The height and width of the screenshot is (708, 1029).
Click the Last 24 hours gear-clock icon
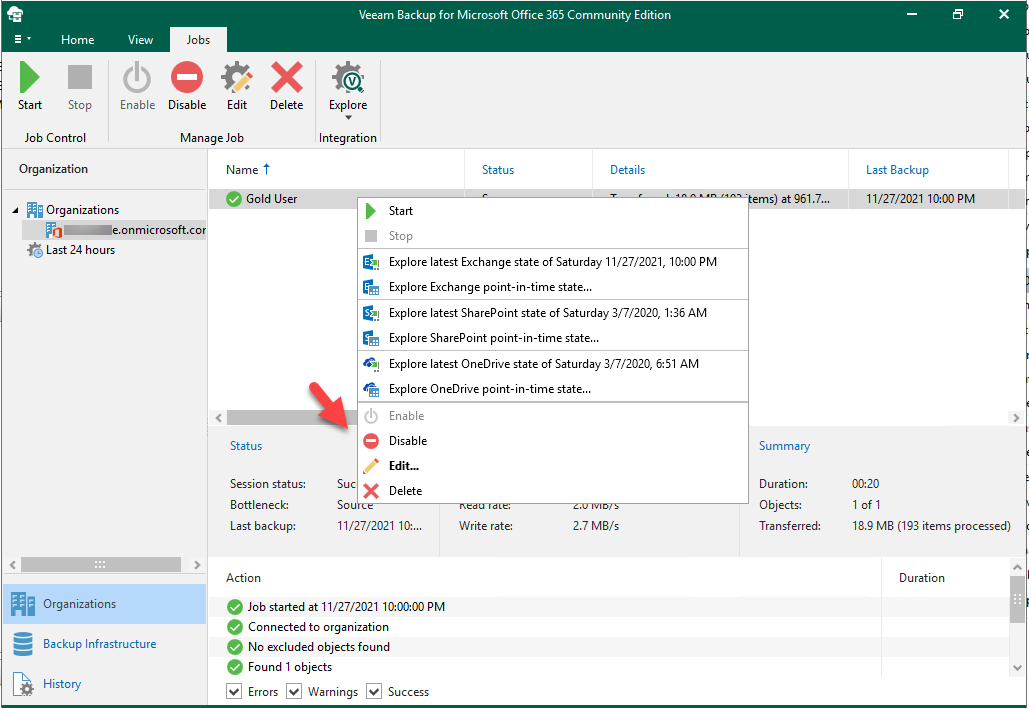[34, 250]
